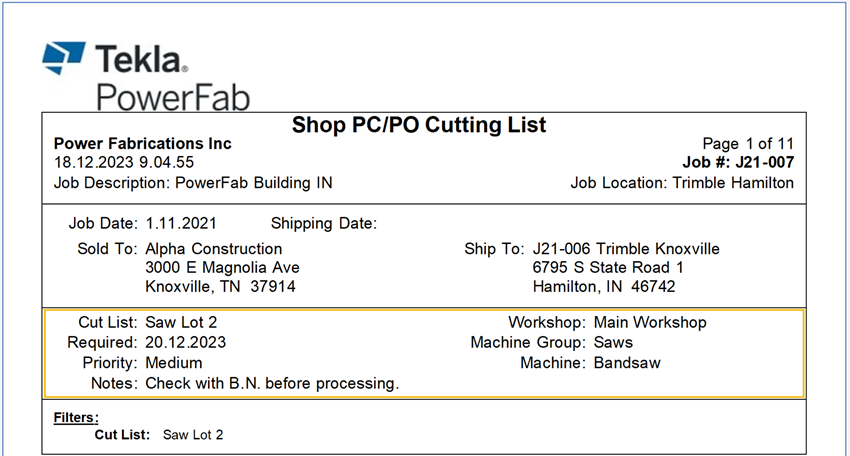The height and width of the screenshot is (456, 850).
Task: Click the PowerFab logo text
Action: coord(172,96)
